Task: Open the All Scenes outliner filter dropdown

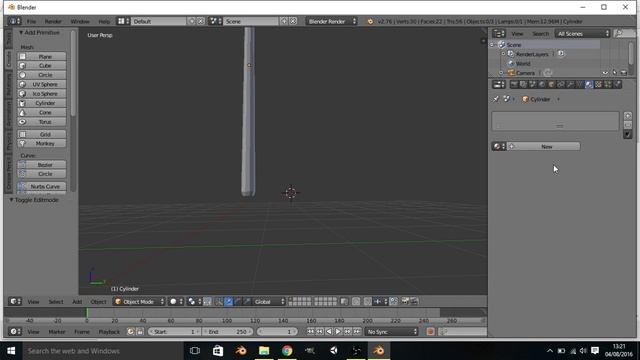Action: 582,33
